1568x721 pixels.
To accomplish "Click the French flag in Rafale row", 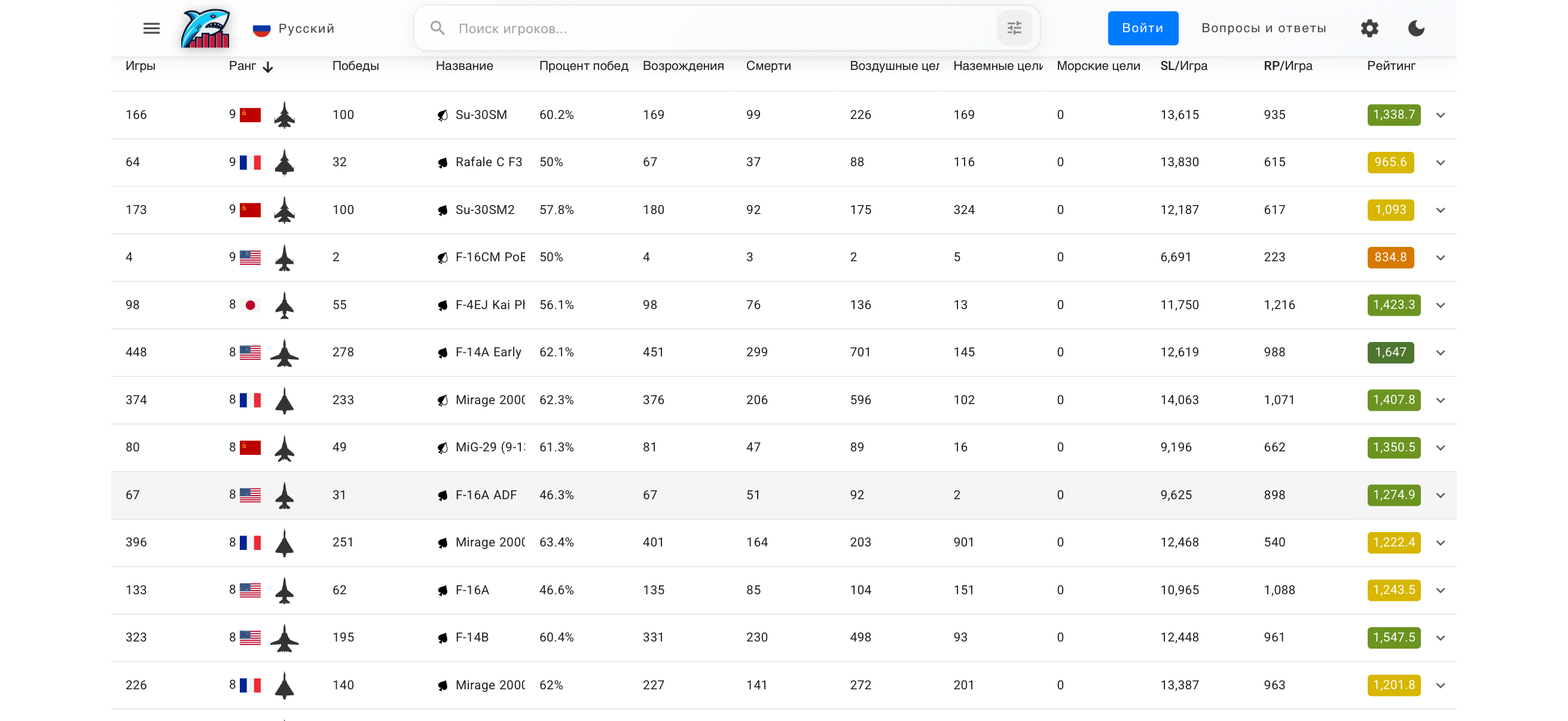I will (250, 163).
